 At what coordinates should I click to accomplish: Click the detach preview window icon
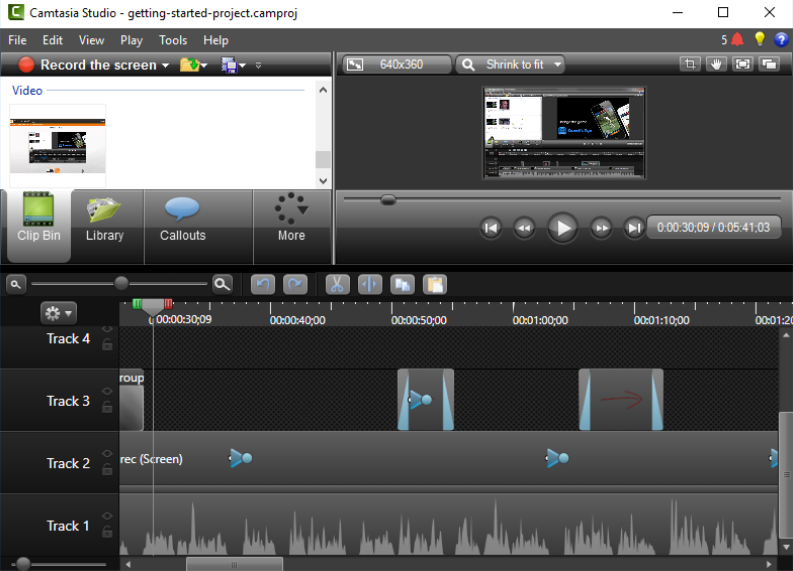[x=769, y=64]
